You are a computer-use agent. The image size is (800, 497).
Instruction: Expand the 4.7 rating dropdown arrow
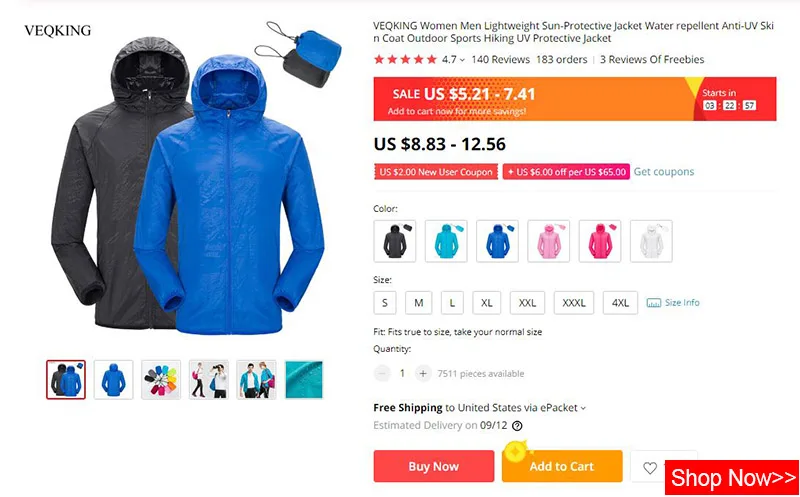pos(462,60)
